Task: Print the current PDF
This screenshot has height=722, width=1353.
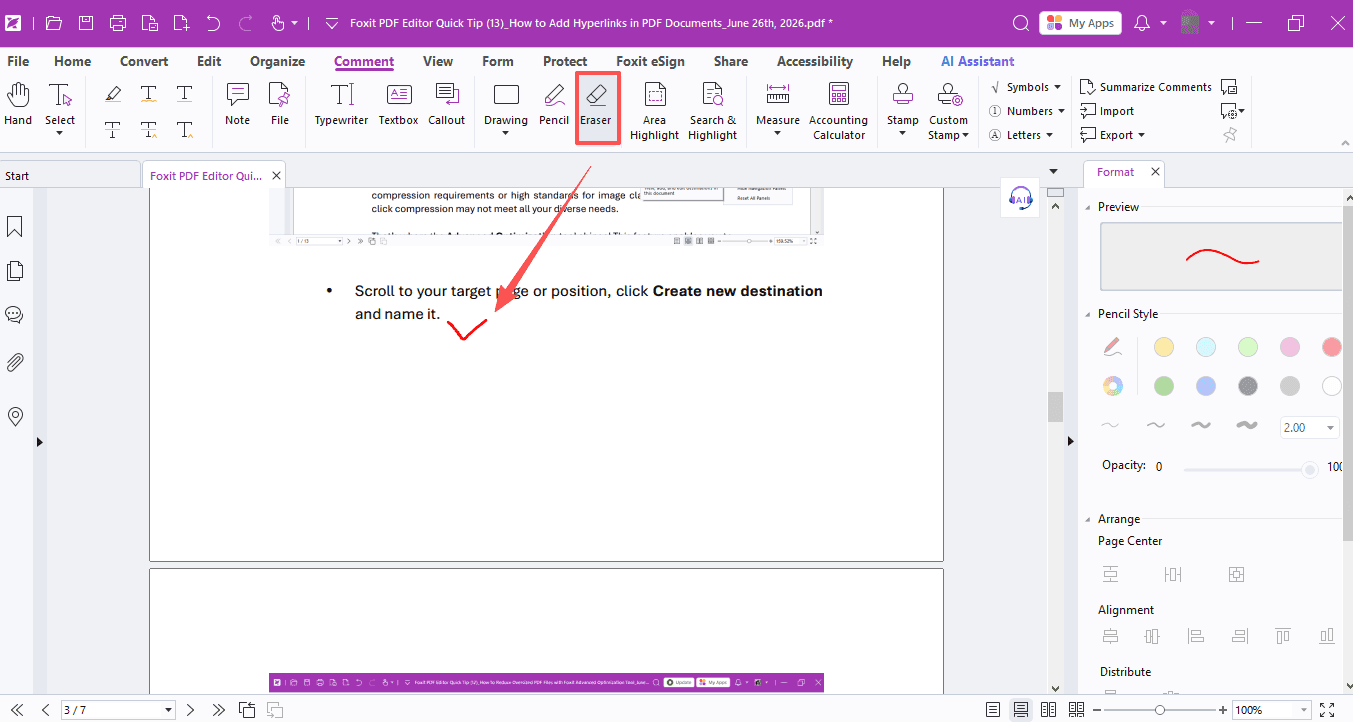Action: coord(118,23)
